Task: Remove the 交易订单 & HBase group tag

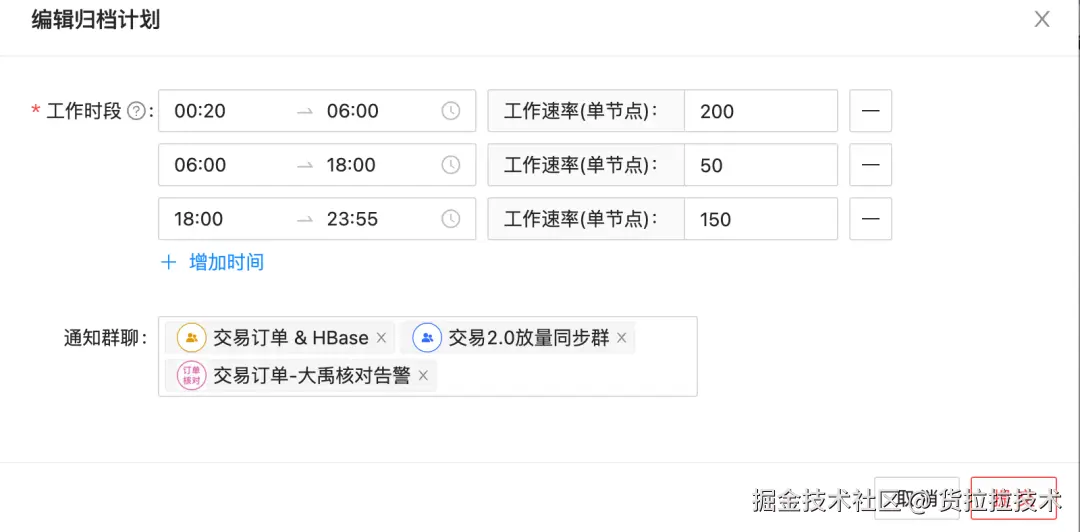Action: [x=381, y=339]
